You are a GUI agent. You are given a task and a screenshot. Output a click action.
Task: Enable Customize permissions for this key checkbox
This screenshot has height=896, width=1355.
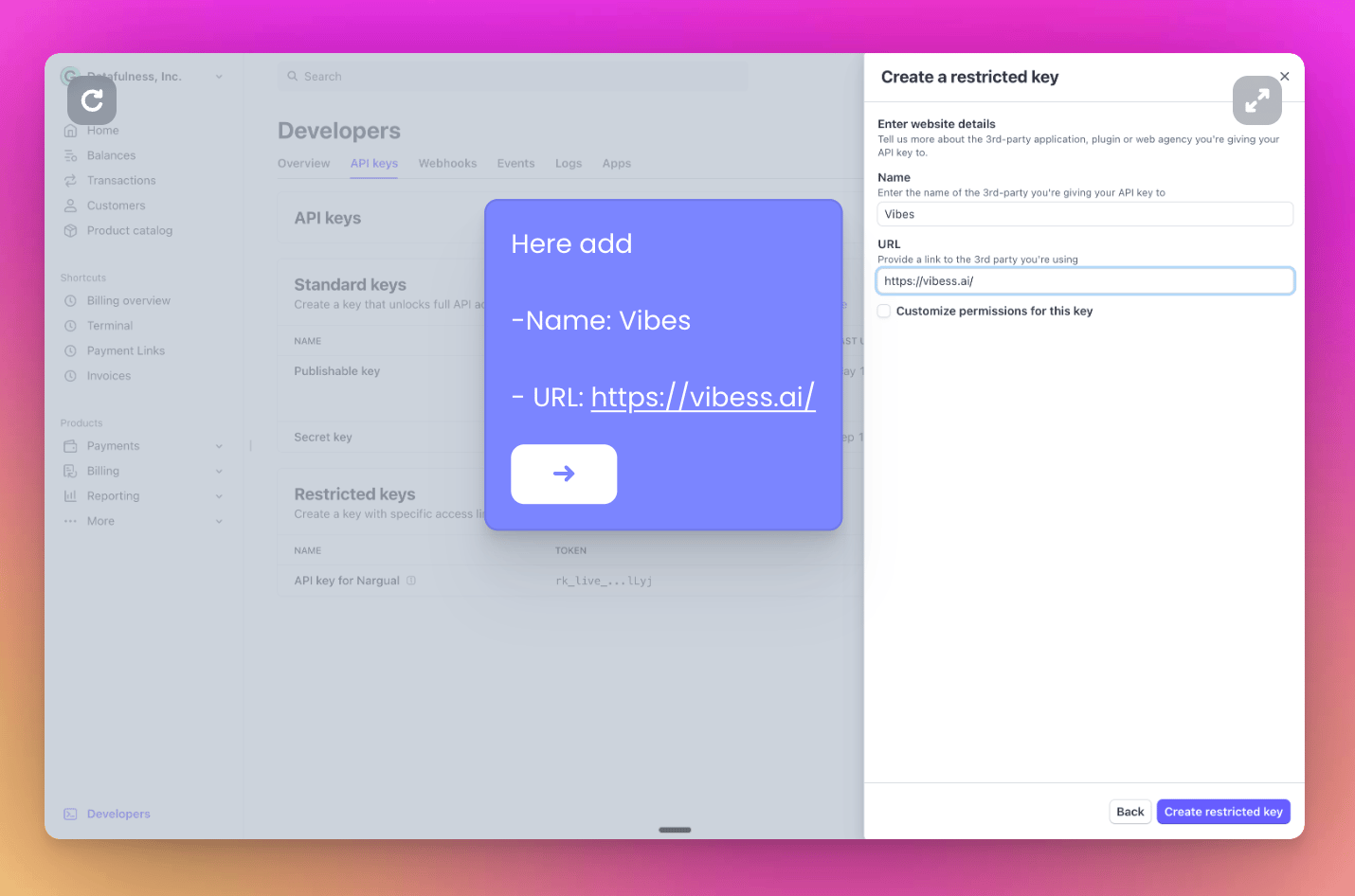pos(884,311)
